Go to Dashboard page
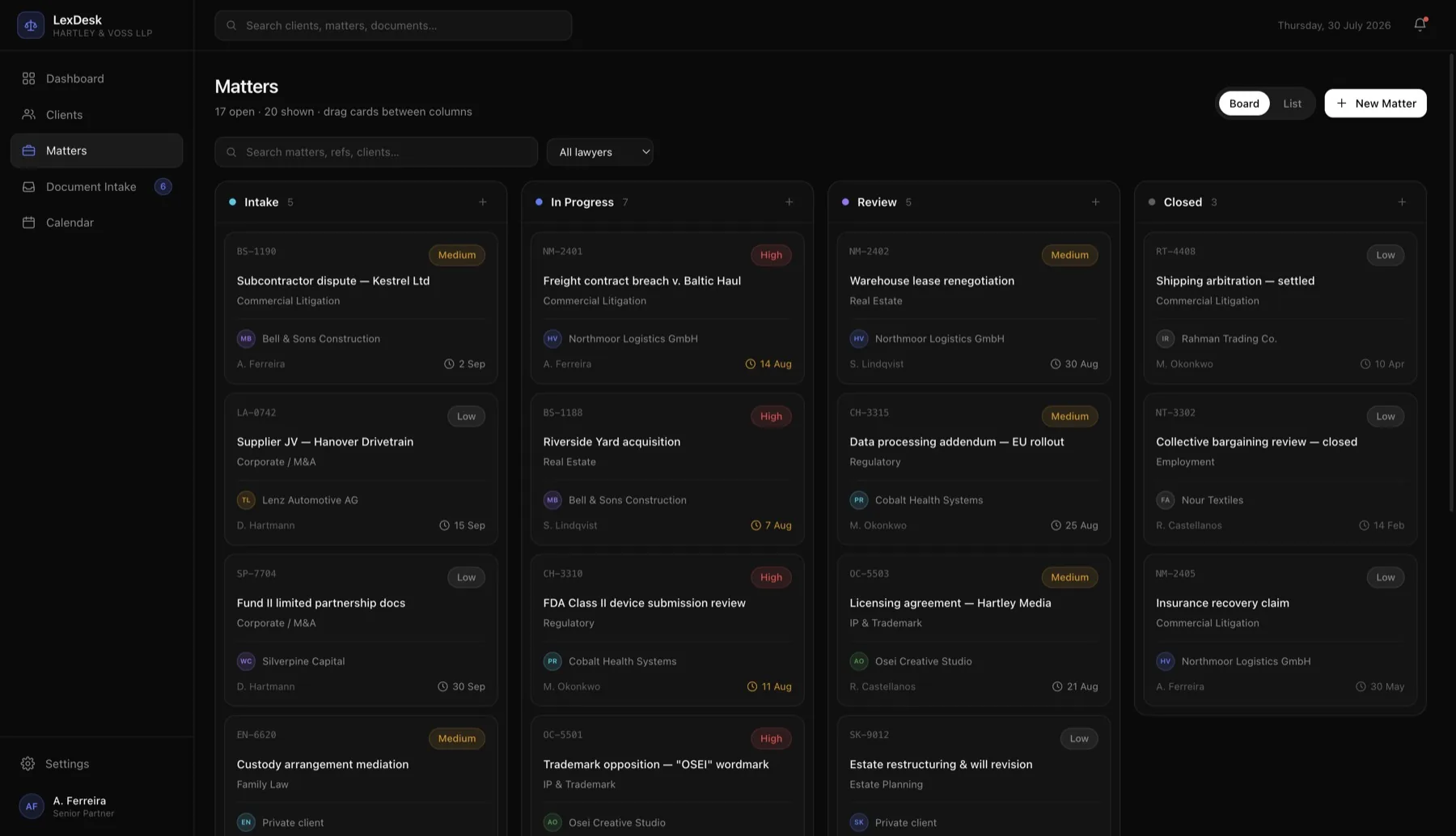 tap(96, 79)
